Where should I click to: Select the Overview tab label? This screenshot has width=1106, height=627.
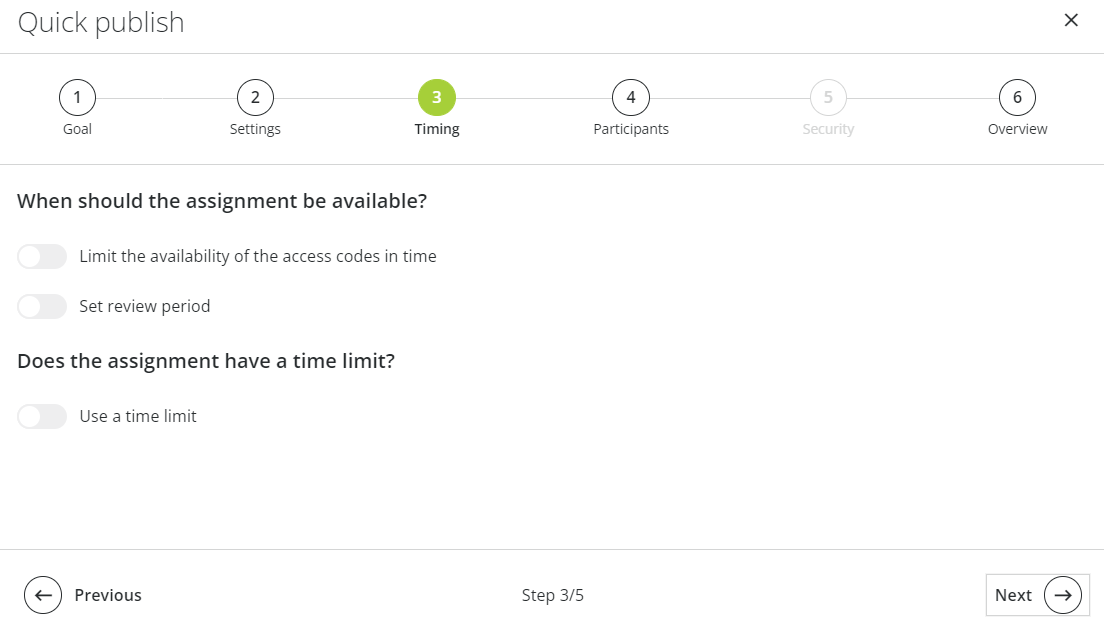(1017, 128)
